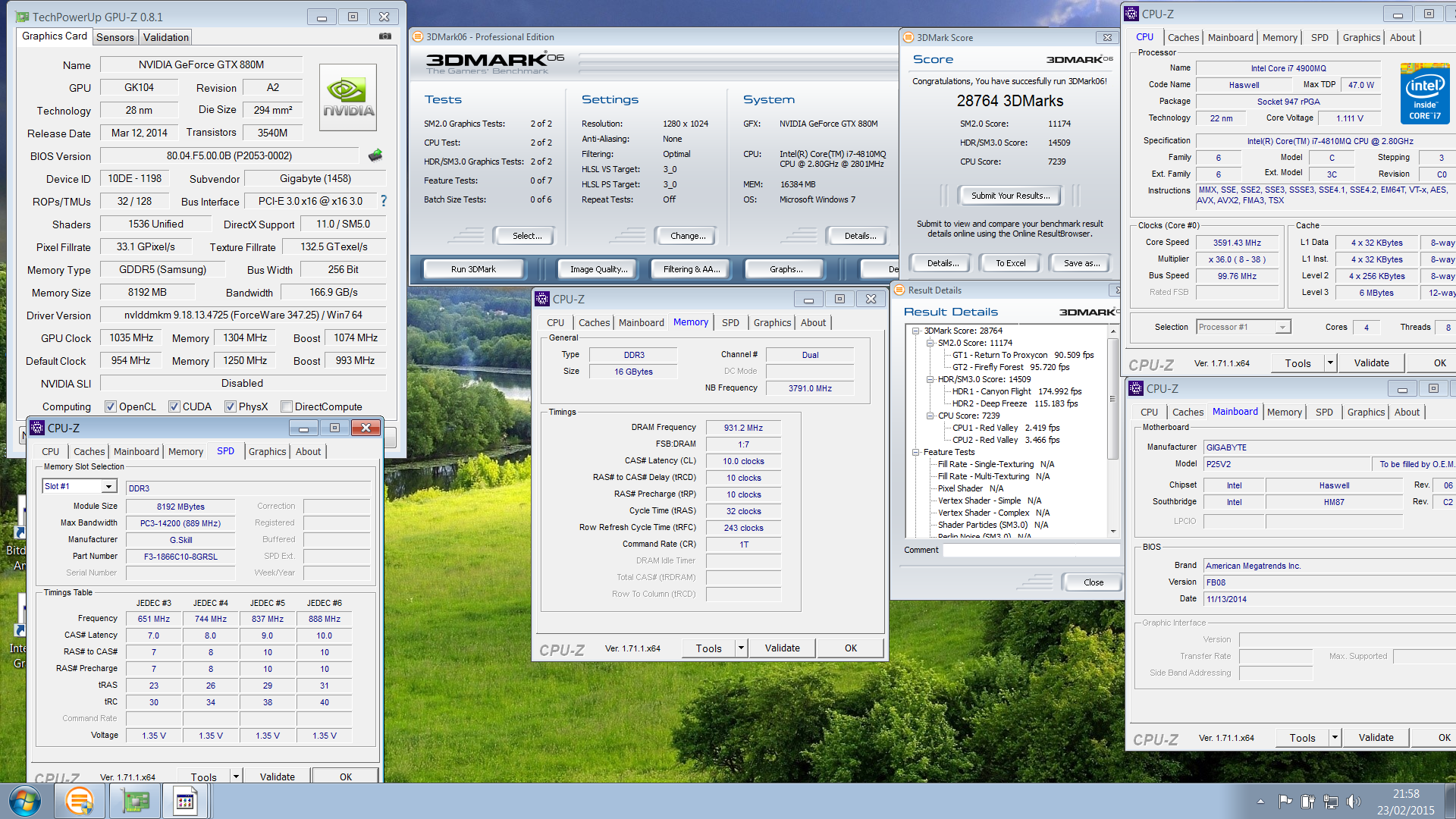Click the BIOS save-to-file chip icon
The image size is (1456, 819).
tap(375, 155)
